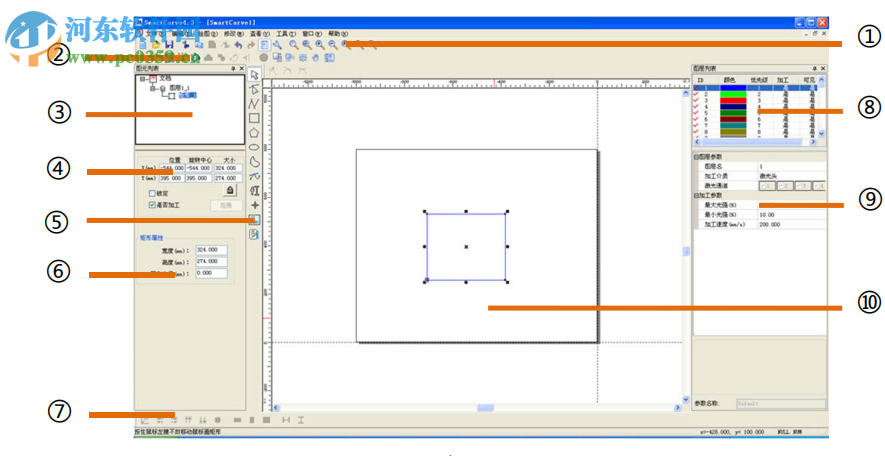
Task: Open the 工具 menu
Action: pos(286,34)
